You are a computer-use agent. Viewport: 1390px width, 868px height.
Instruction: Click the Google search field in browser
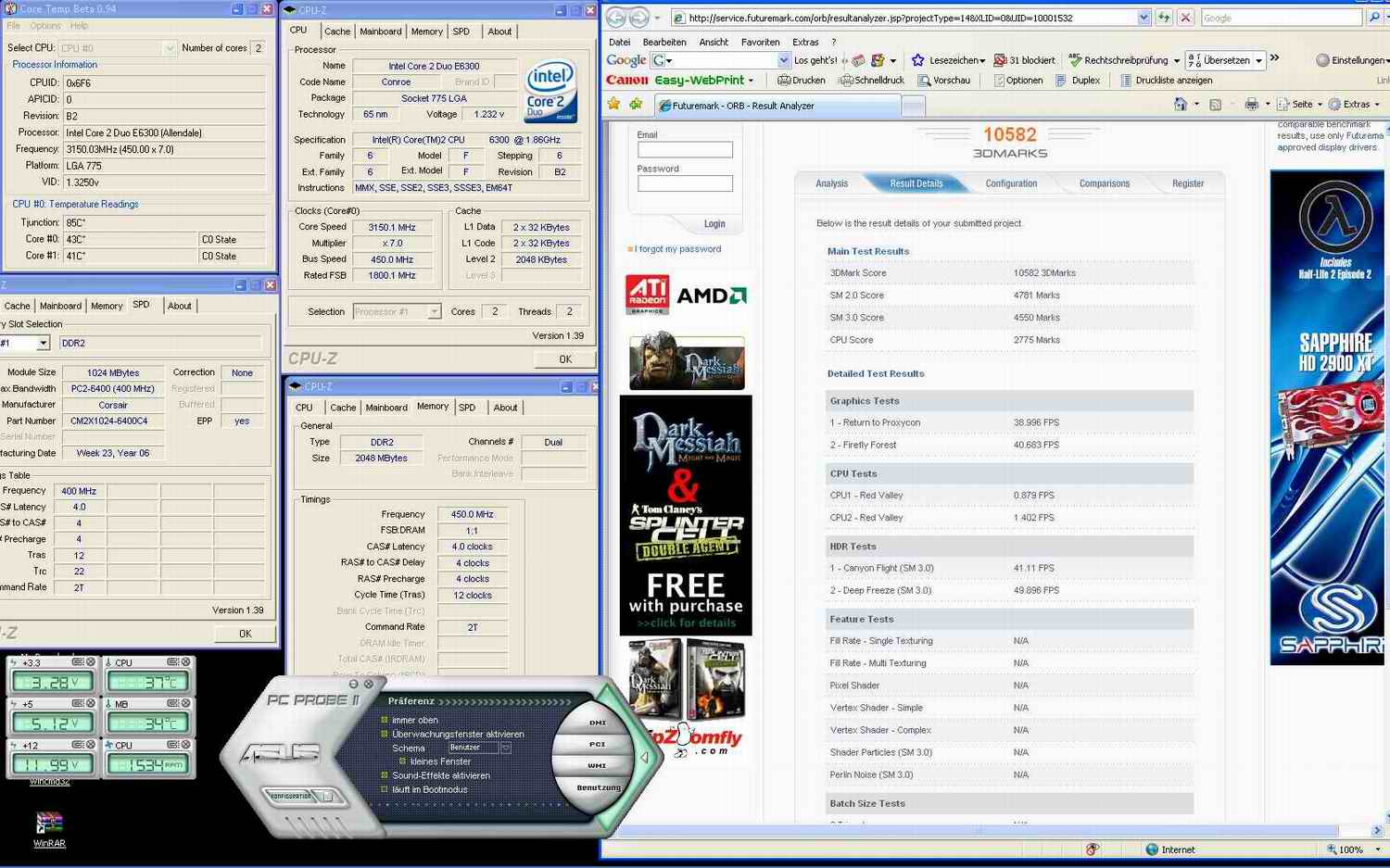click(1282, 18)
